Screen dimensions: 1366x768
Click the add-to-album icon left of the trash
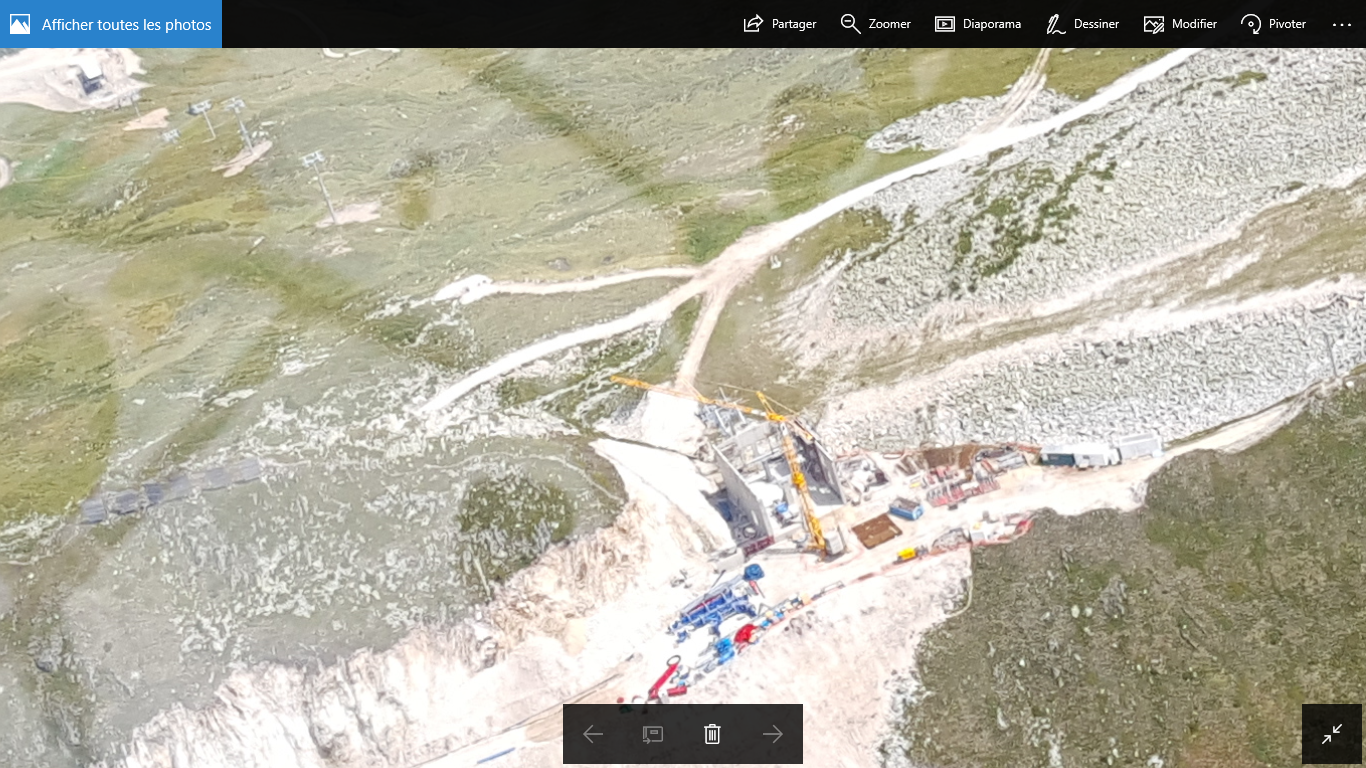[652, 734]
